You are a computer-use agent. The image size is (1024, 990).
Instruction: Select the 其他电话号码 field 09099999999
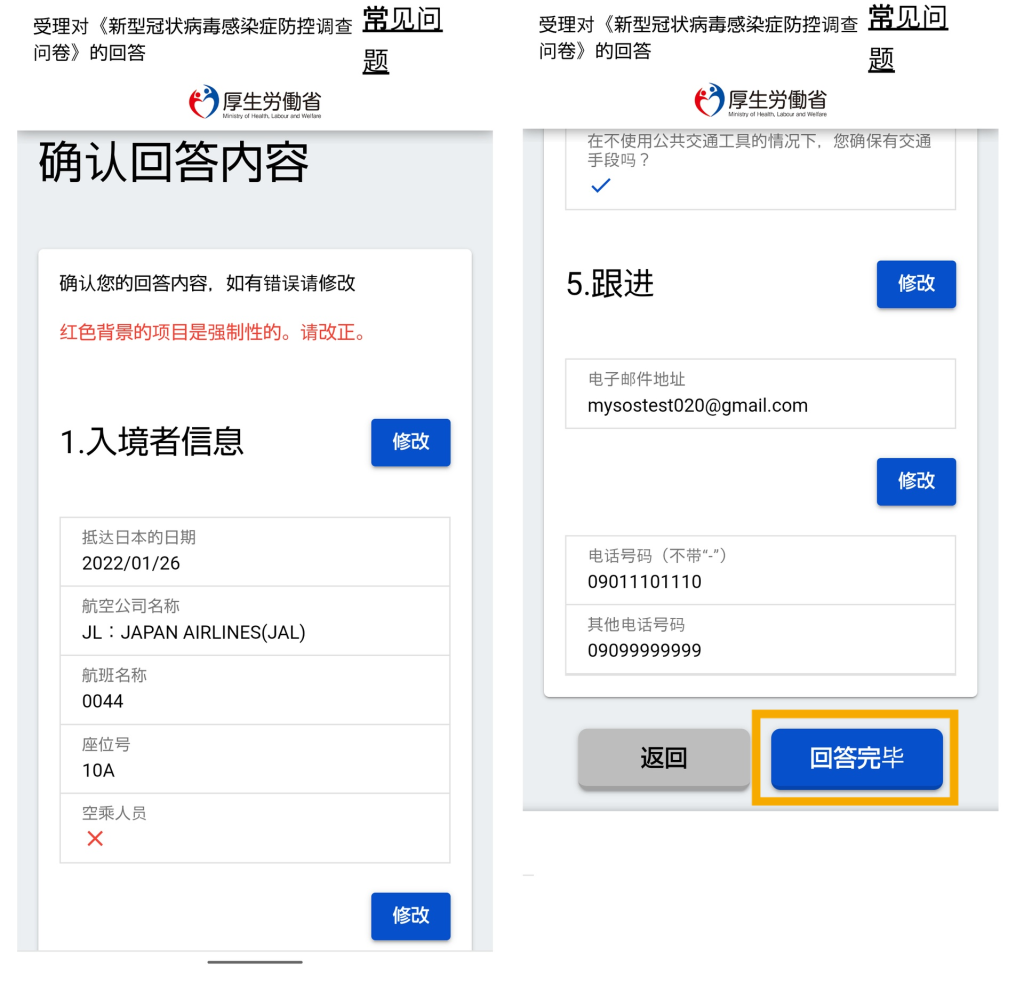pos(760,639)
